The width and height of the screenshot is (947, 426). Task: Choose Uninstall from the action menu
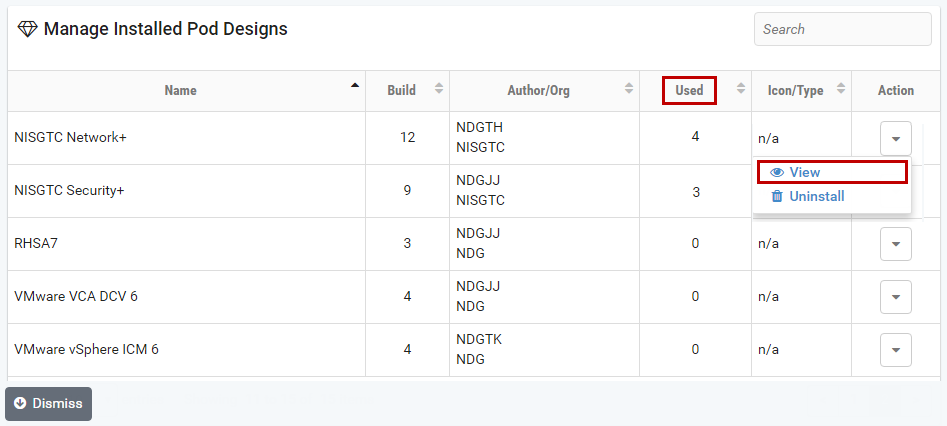pos(816,196)
